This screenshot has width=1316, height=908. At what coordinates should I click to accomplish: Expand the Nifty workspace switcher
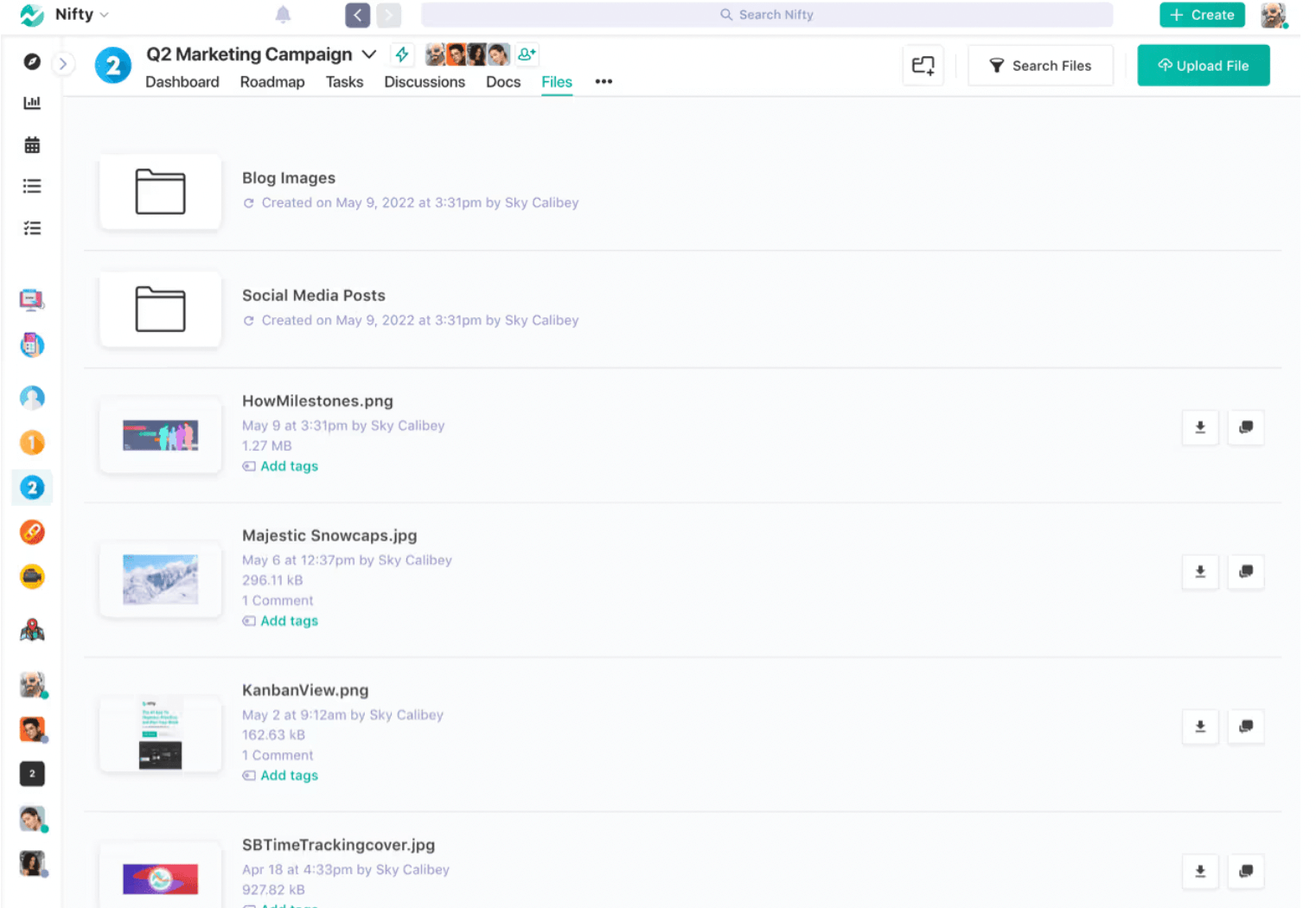pos(103,14)
